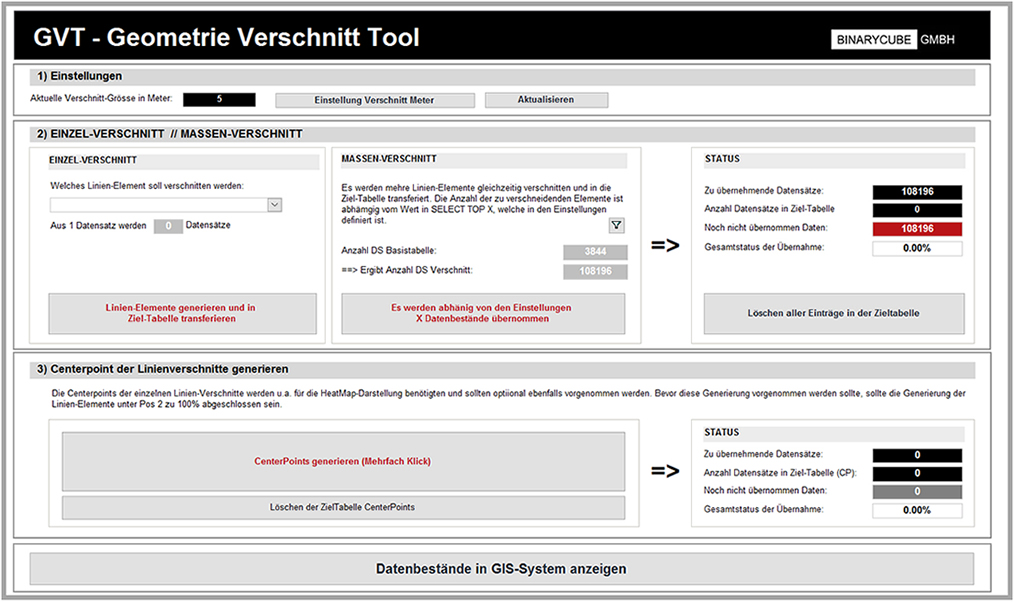Click the Anzahl DS Basistabelle value 3844
1014x602 pixels.
coord(594,251)
